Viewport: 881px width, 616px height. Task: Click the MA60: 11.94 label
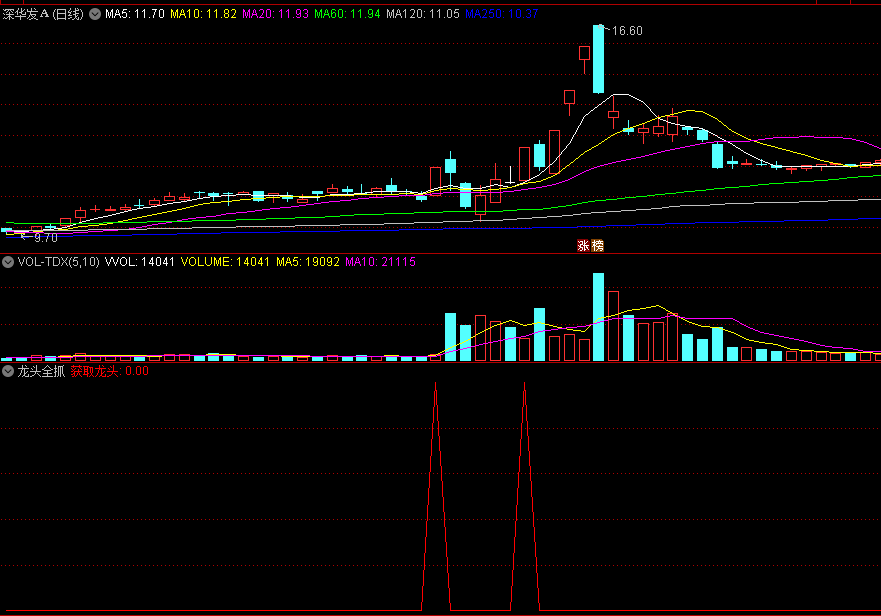click(x=347, y=14)
